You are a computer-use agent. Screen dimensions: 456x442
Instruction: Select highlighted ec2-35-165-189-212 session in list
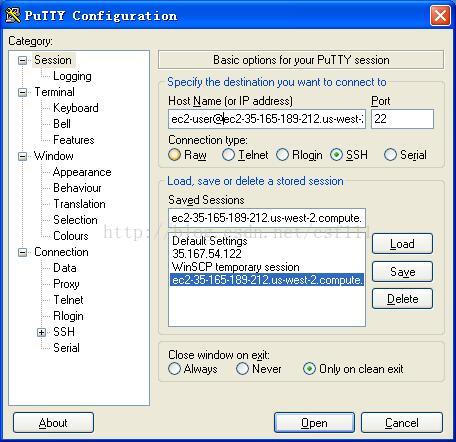(267, 280)
